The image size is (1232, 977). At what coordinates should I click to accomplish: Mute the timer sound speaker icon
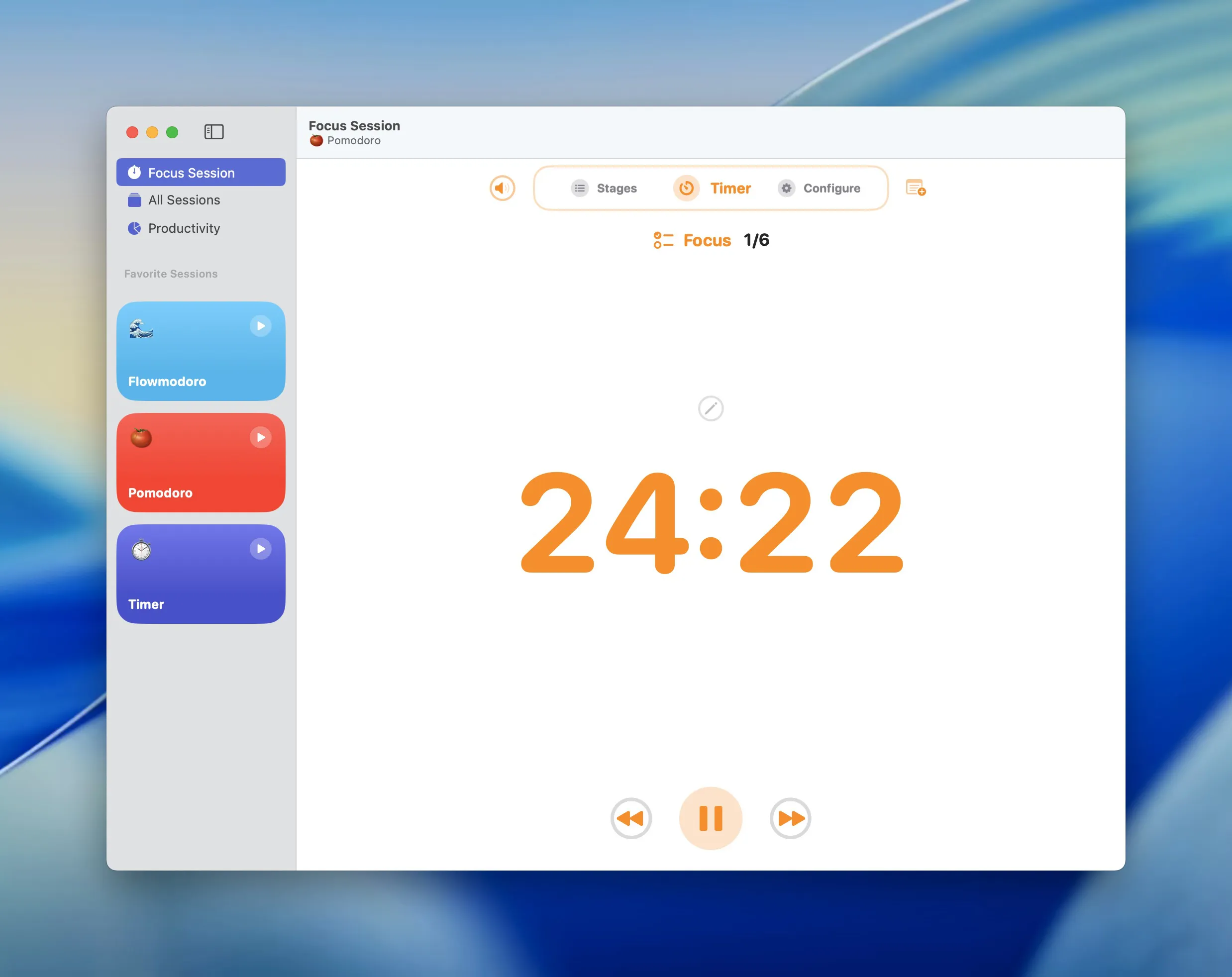click(x=502, y=188)
